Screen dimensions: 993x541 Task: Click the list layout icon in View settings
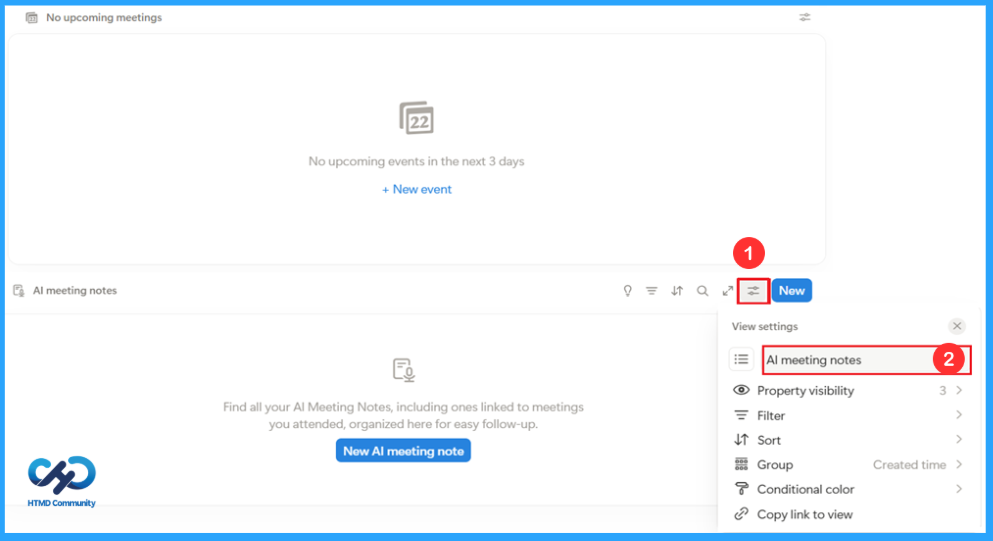pyautogui.click(x=741, y=359)
